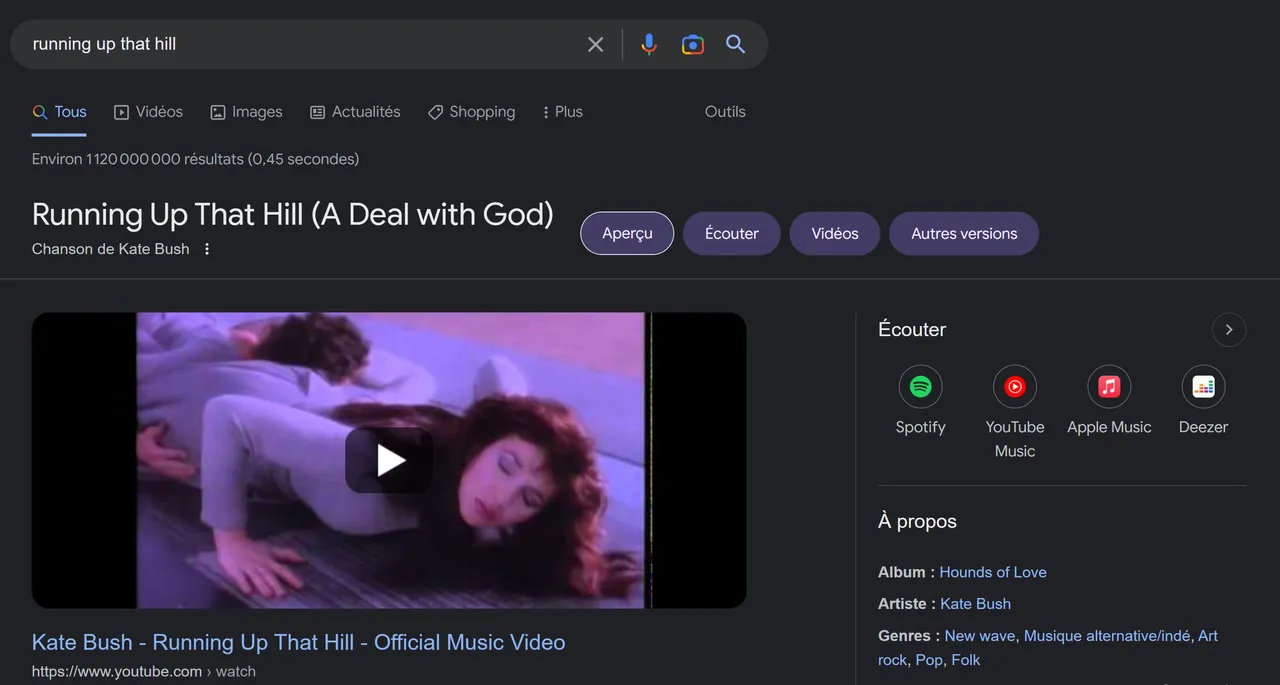
Task: Open the Kate Bush artist link
Action: pyautogui.click(x=976, y=604)
